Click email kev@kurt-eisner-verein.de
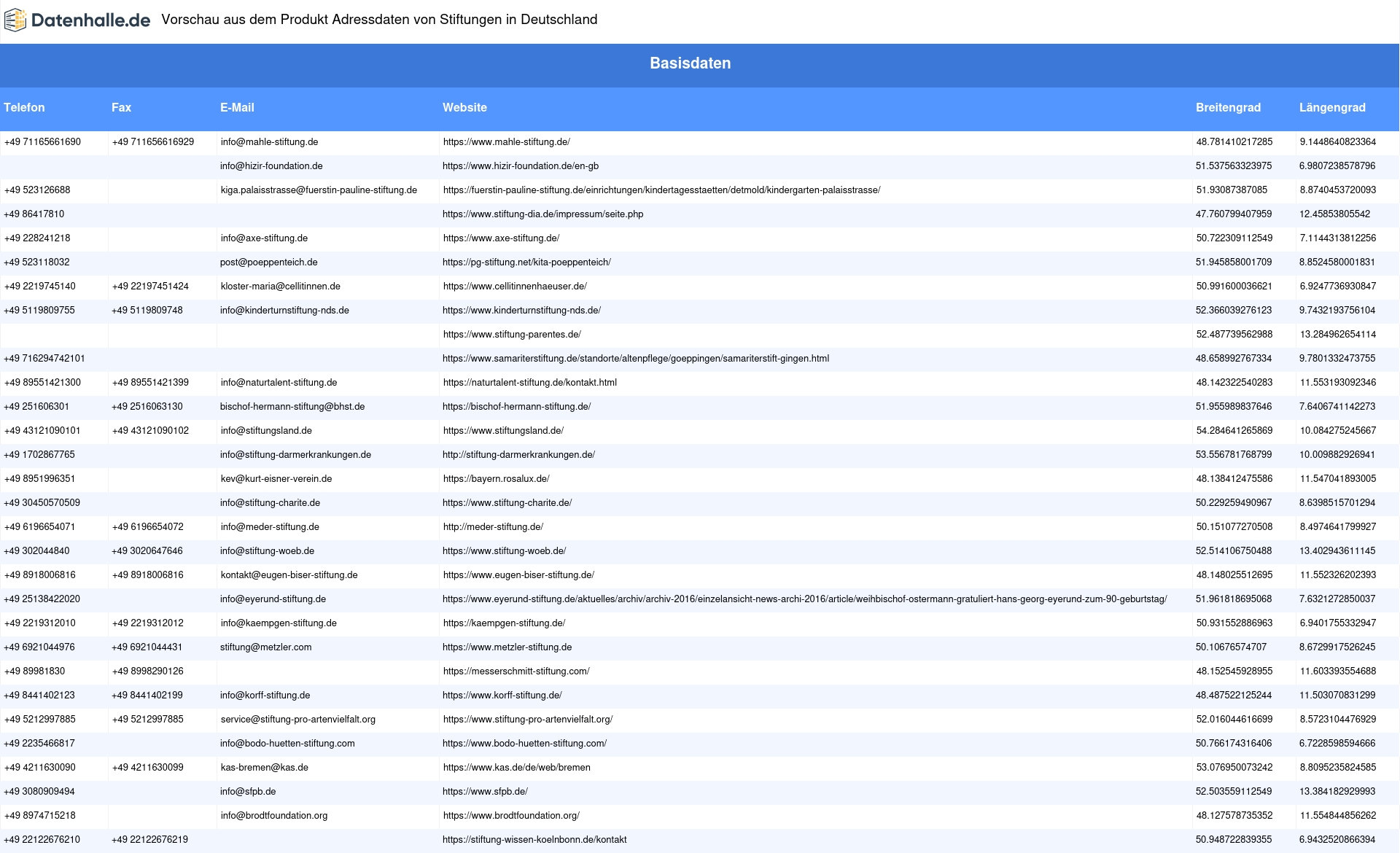 click(x=276, y=479)
